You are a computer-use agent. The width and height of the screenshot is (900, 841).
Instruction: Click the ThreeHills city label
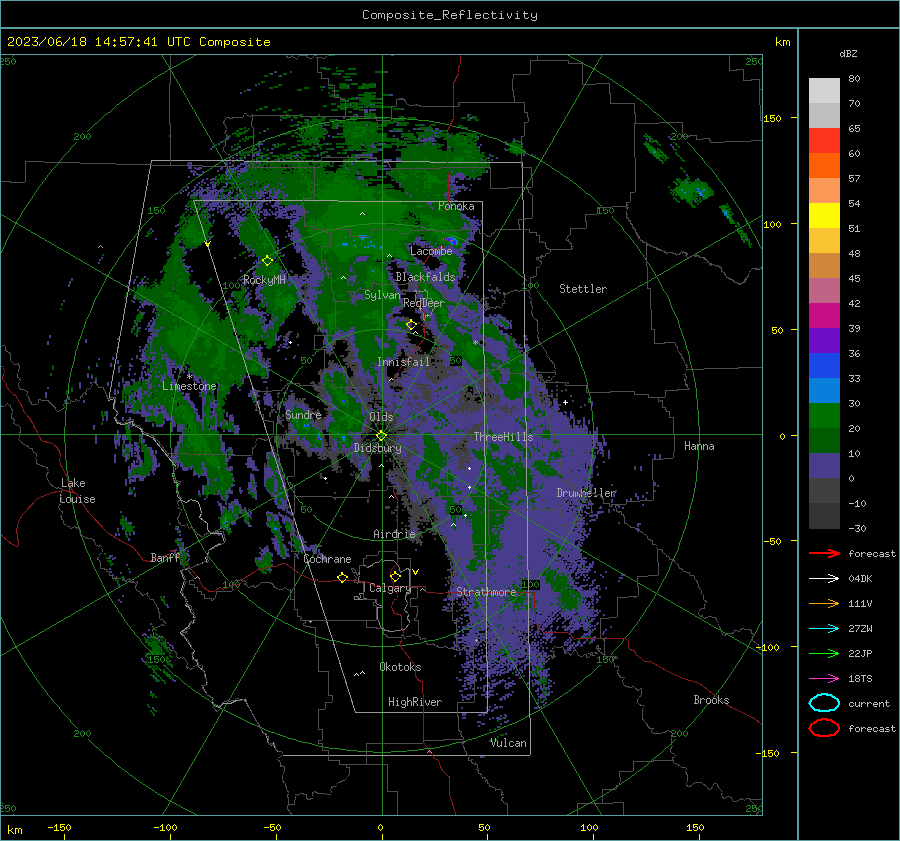(x=503, y=437)
